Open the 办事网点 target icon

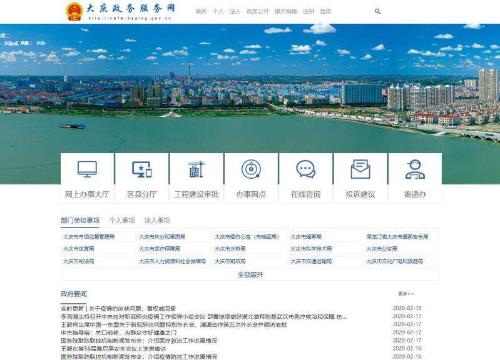(251, 169)
